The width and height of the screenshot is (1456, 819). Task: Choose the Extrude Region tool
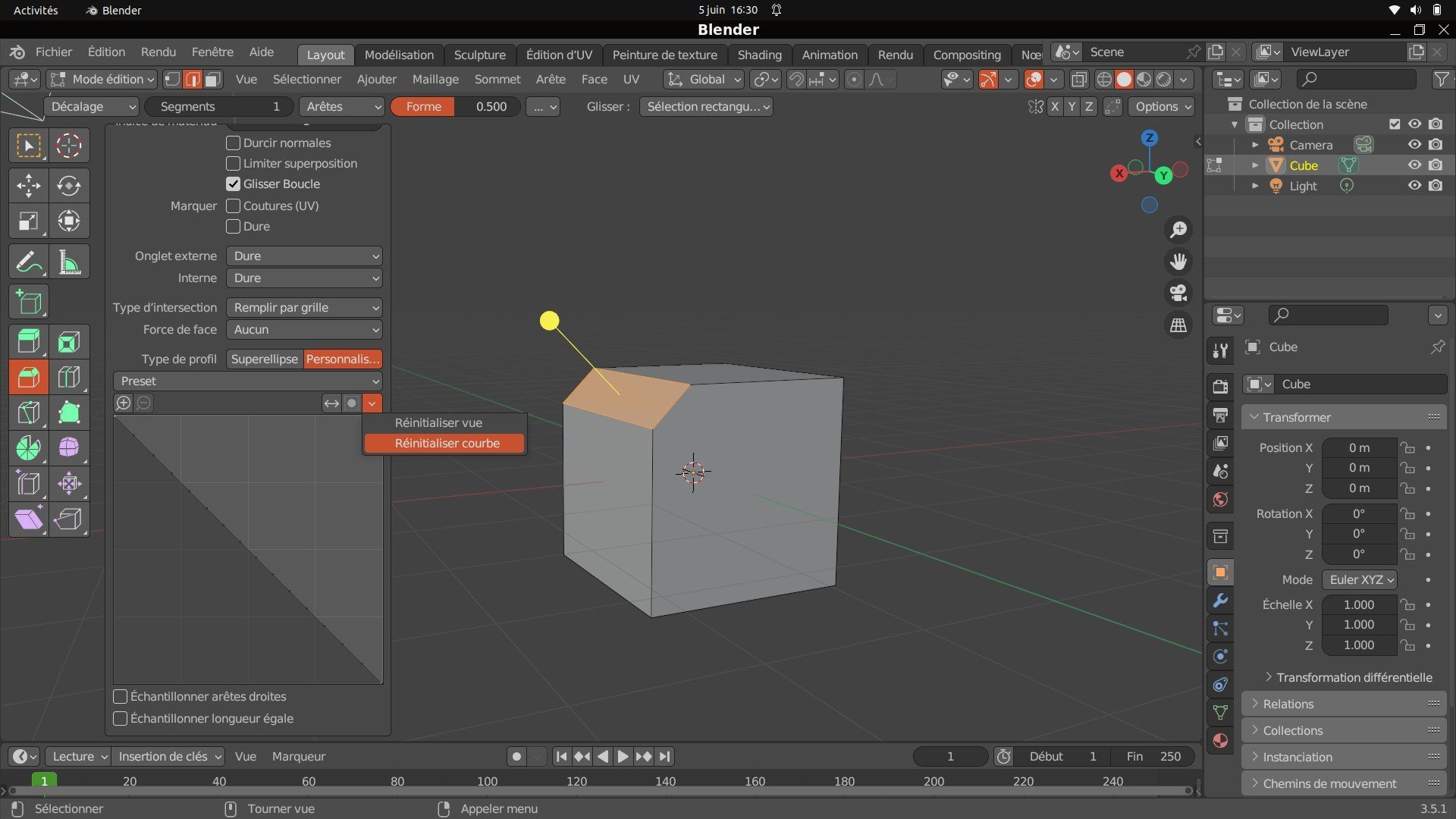(x=28, y=342)
